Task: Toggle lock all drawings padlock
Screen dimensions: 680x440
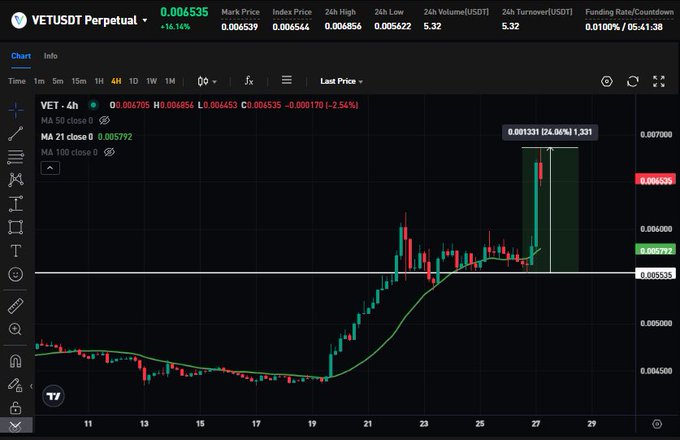Action: (x=16, y=407)
